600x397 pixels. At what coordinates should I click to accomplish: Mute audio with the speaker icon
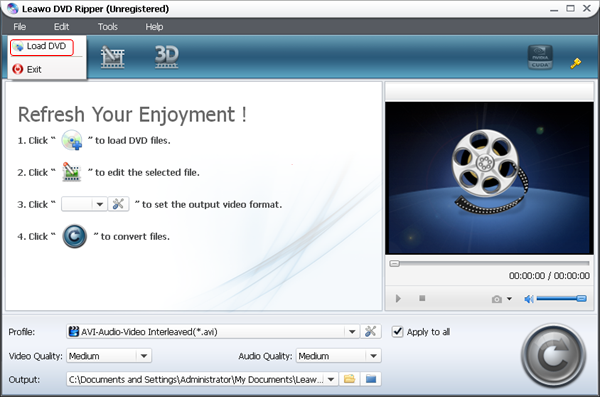[529, 299]
